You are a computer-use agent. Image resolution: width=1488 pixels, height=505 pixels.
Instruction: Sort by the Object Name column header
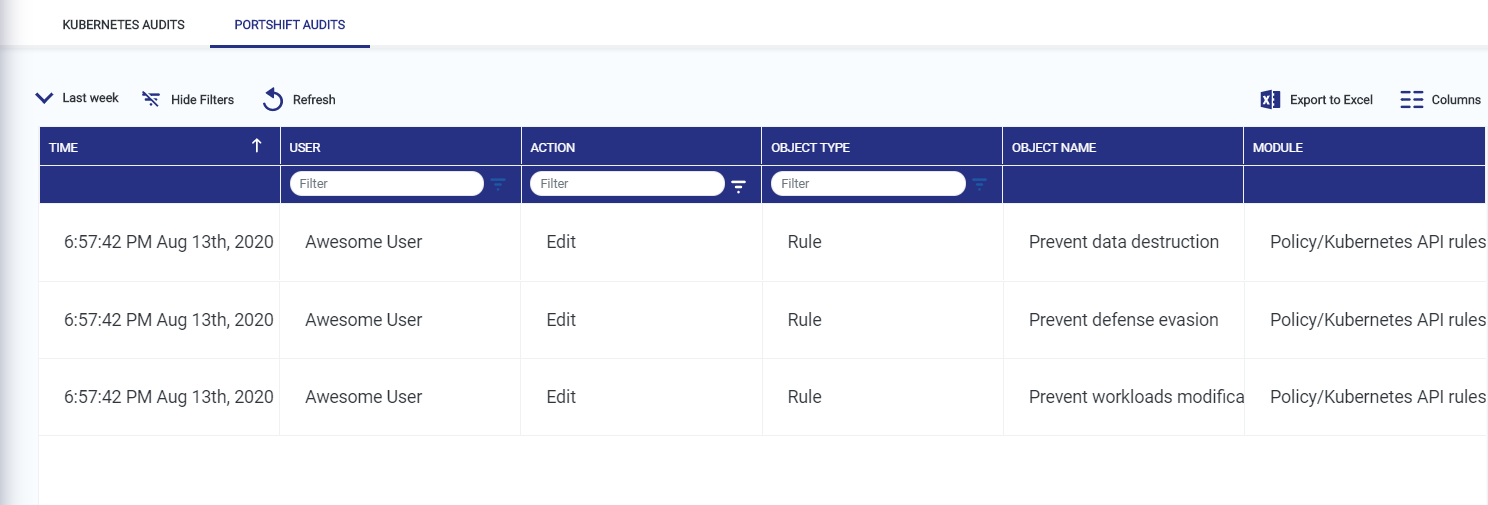(1054, 147)
